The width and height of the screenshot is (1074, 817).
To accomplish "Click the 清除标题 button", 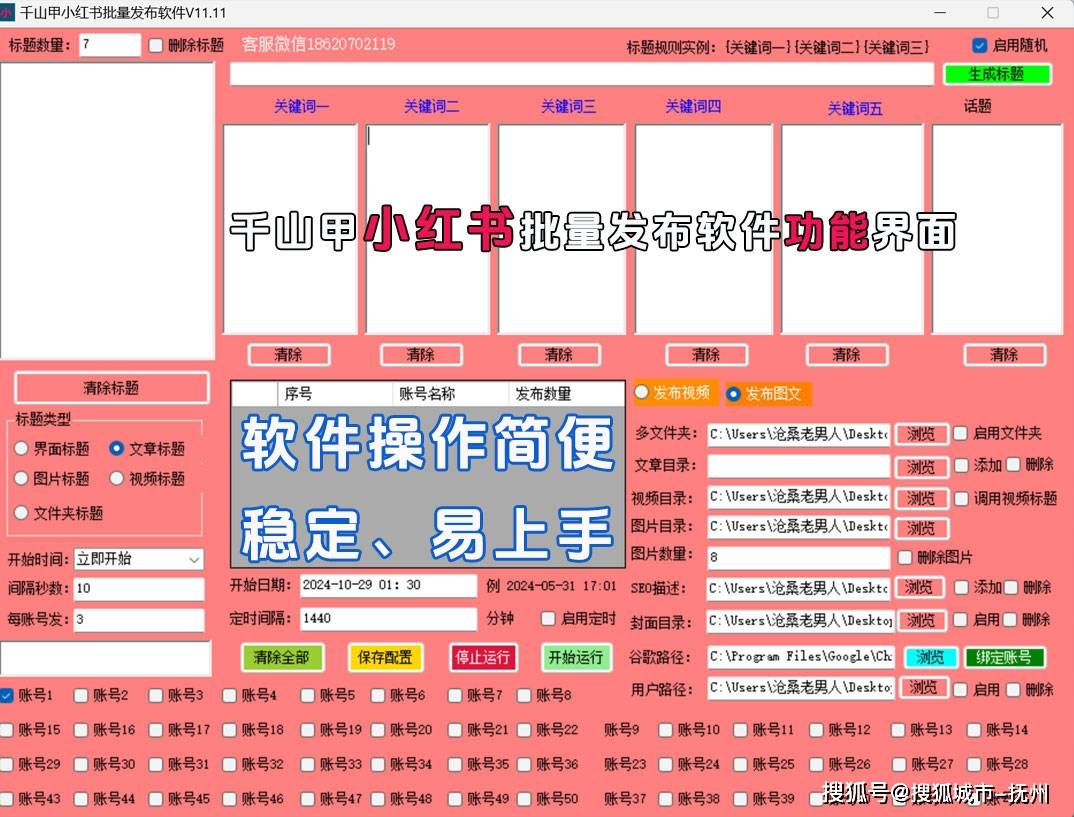I will click(x=111, y=388).
